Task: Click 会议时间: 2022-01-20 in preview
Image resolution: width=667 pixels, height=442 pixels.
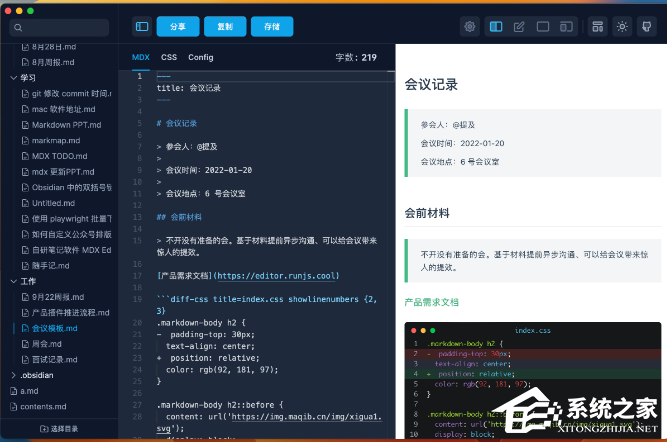Action: [x=462, y=143]
